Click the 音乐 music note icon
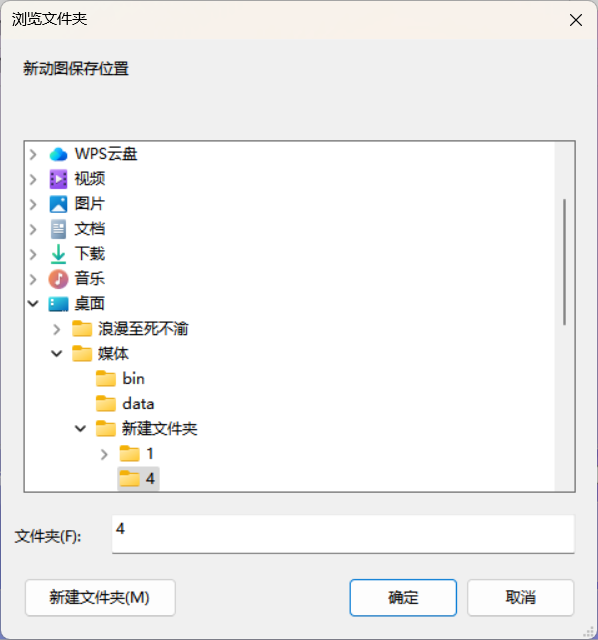This screenshot has width=598, height=640. [58, 279]
